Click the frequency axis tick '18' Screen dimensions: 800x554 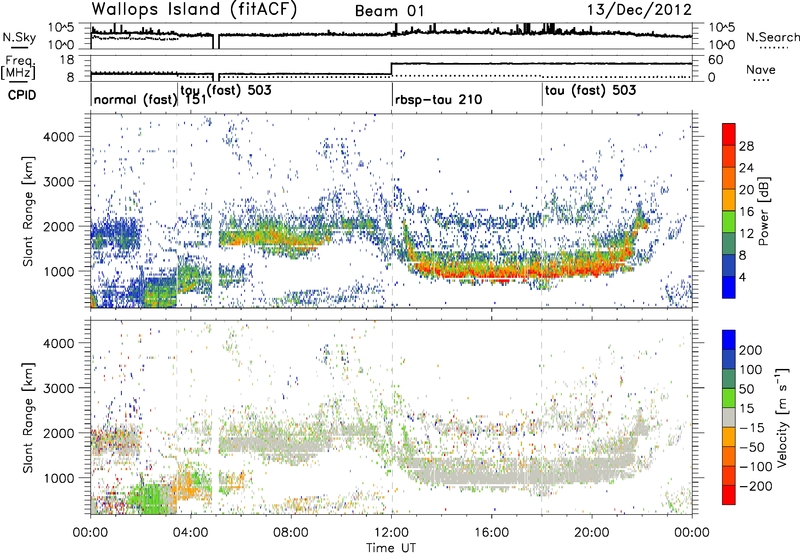coord(66,60)
